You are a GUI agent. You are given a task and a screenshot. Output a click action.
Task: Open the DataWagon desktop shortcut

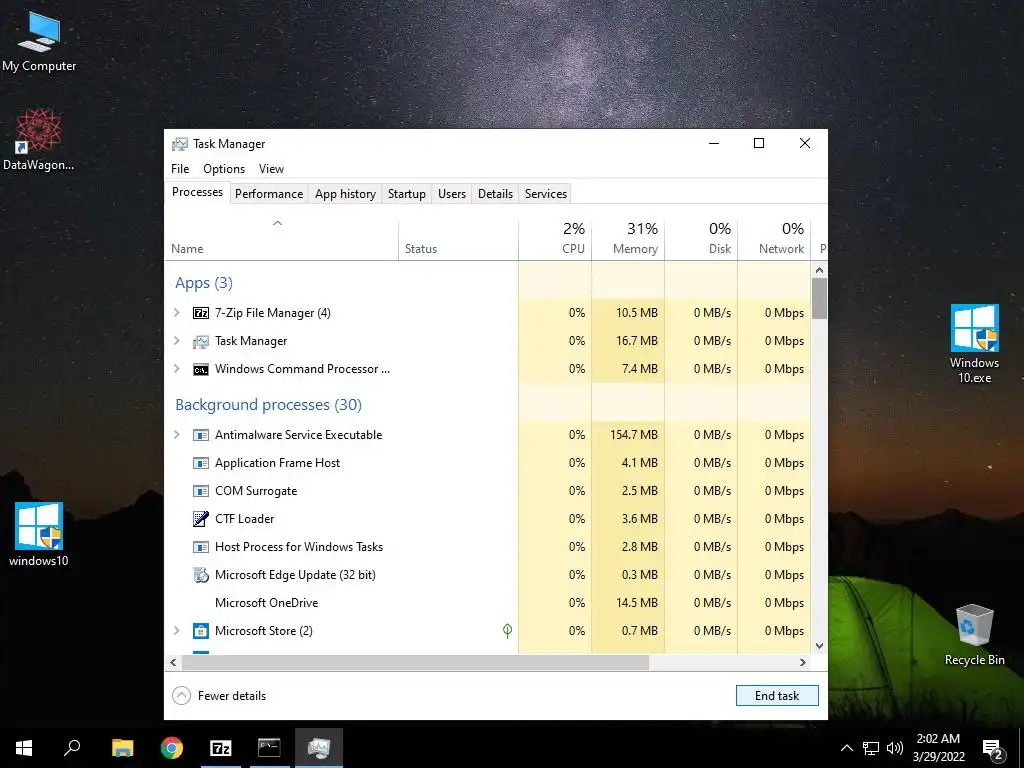click(39, 140)
